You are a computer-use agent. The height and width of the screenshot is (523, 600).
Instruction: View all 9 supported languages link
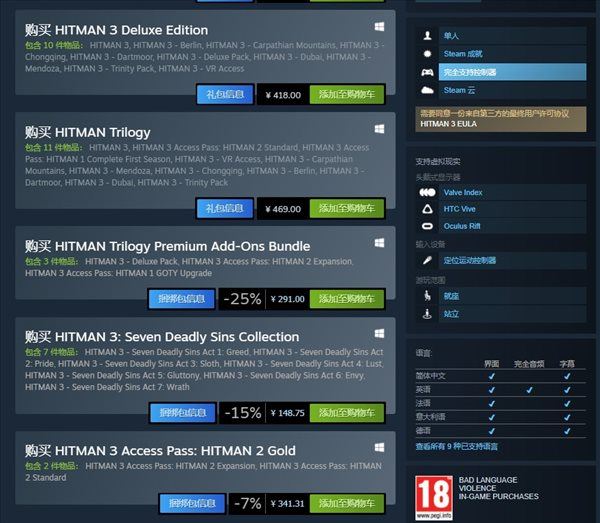[457, 446]
